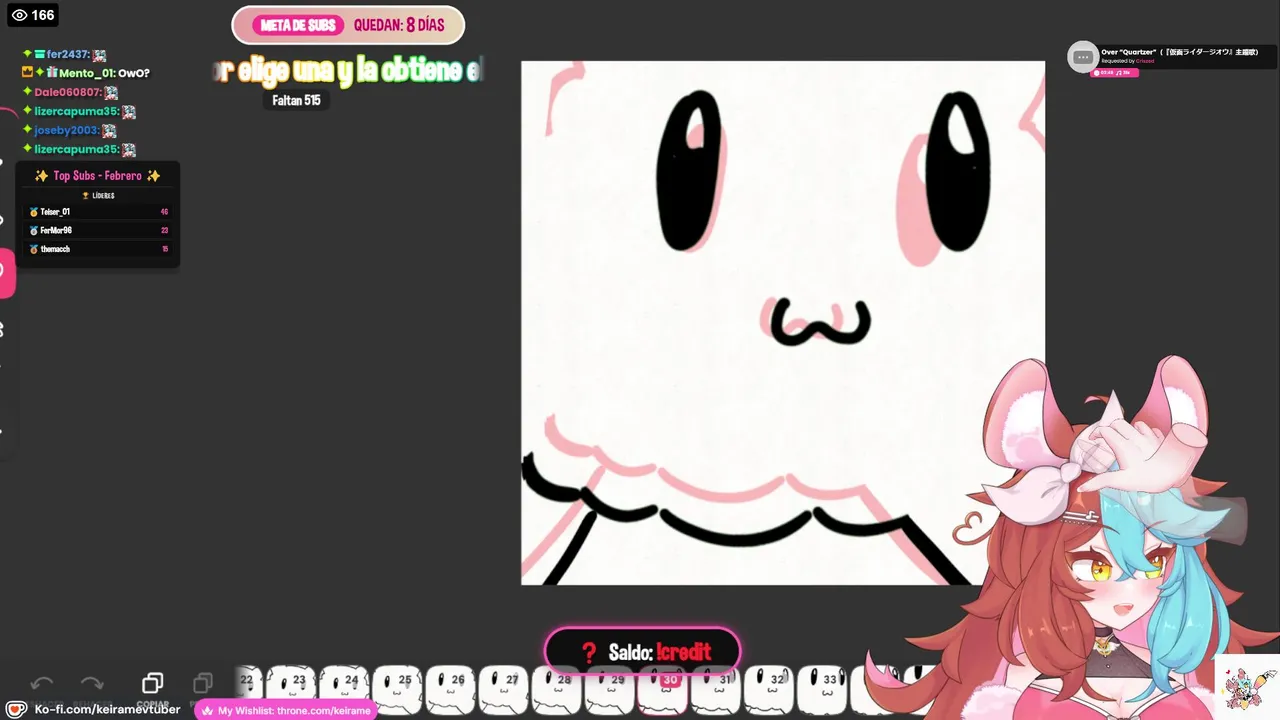Image resolution: width=1280 pixels, height=720 pixels.
Task: Click the crown badge next to Mento_01
Action: pyautogui.click(x=27, y=73)
